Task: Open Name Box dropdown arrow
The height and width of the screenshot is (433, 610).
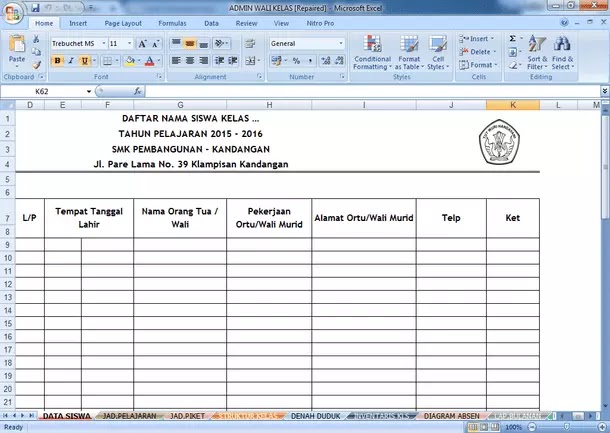Action: tap(89, 91)
